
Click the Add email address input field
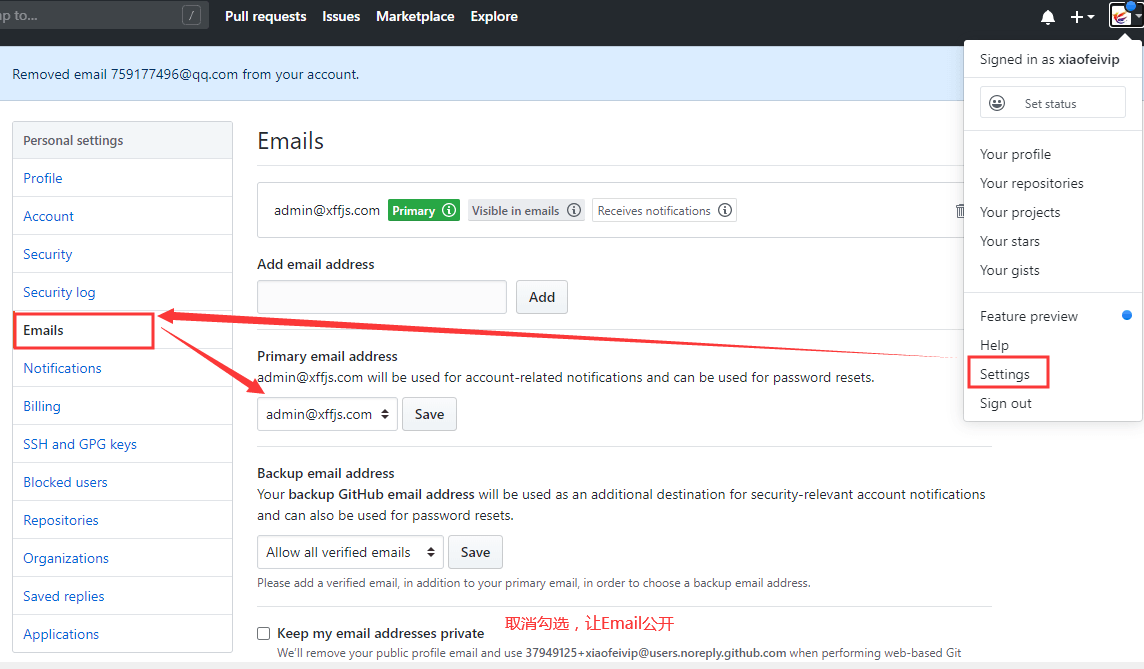click(x=382, y=297)
